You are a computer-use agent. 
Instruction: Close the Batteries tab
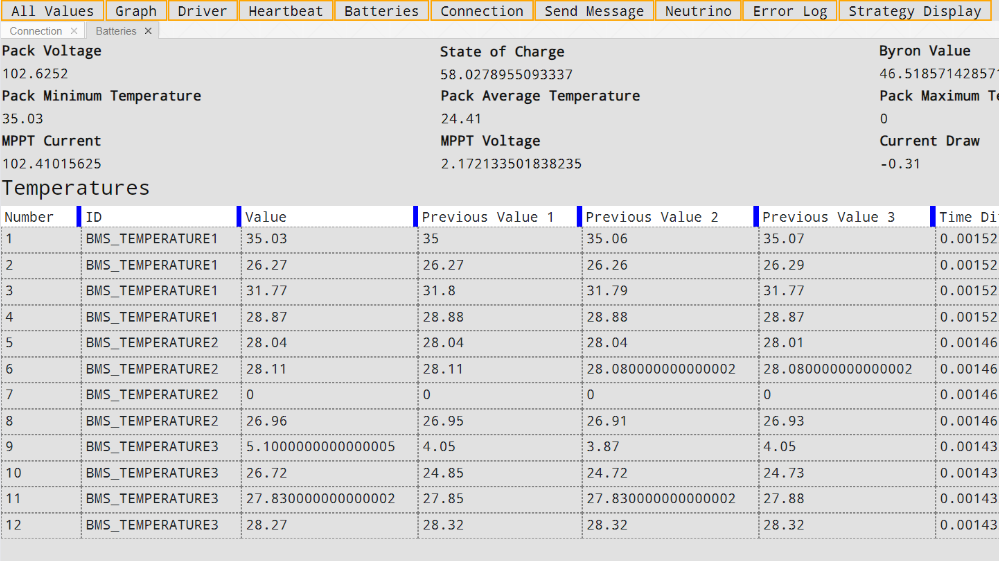[x=148, y=31]
